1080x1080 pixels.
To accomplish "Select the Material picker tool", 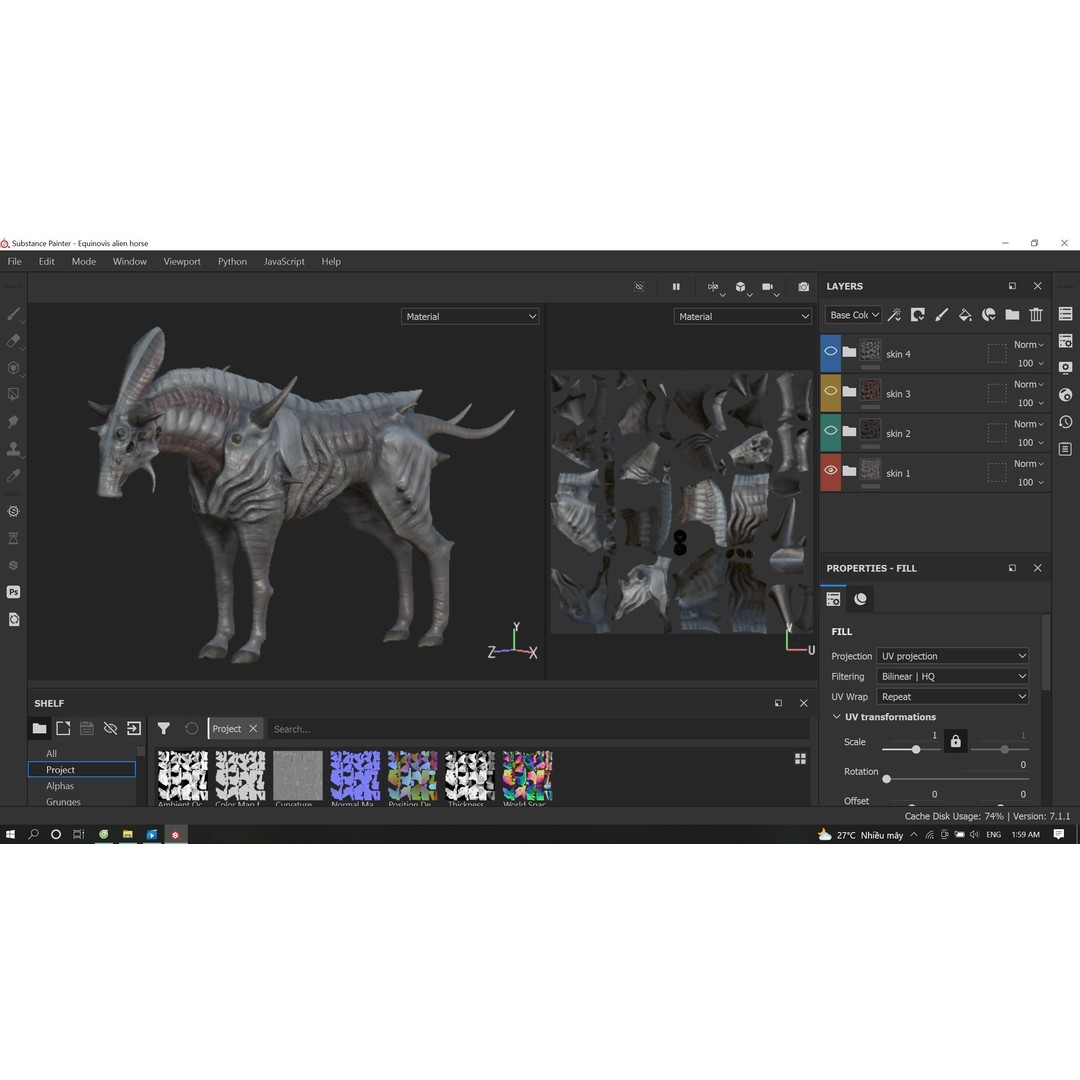I will click(x=13, y=476).
